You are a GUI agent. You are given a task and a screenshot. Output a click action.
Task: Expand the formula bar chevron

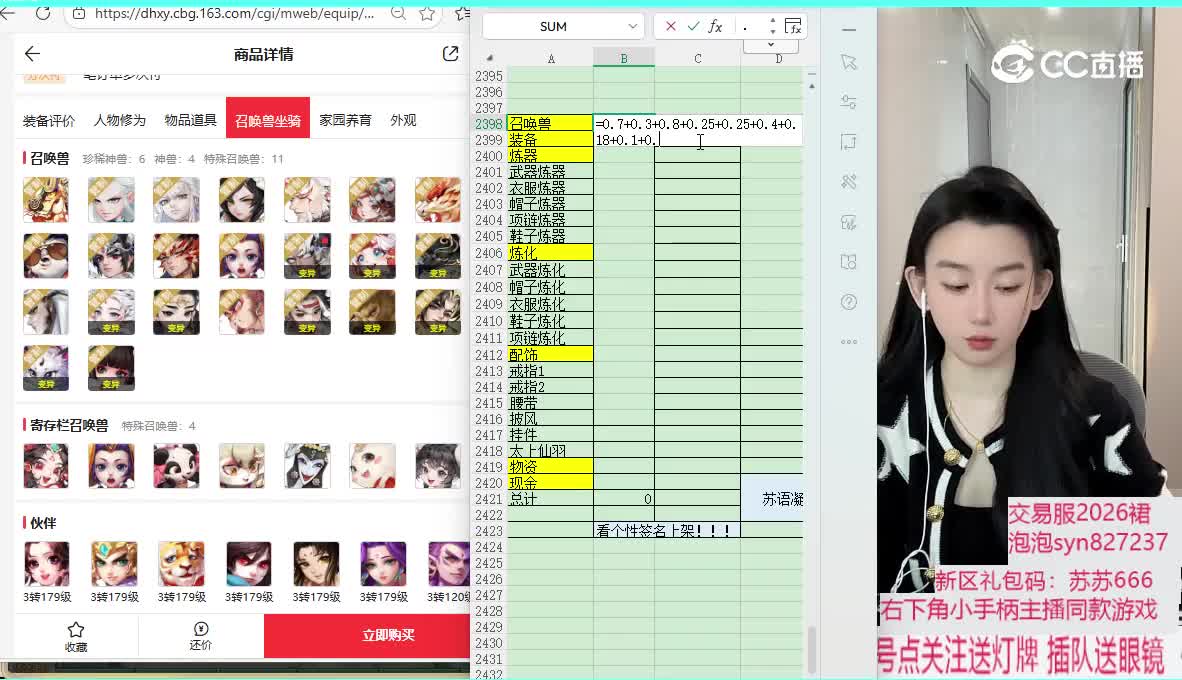[771, 45]
